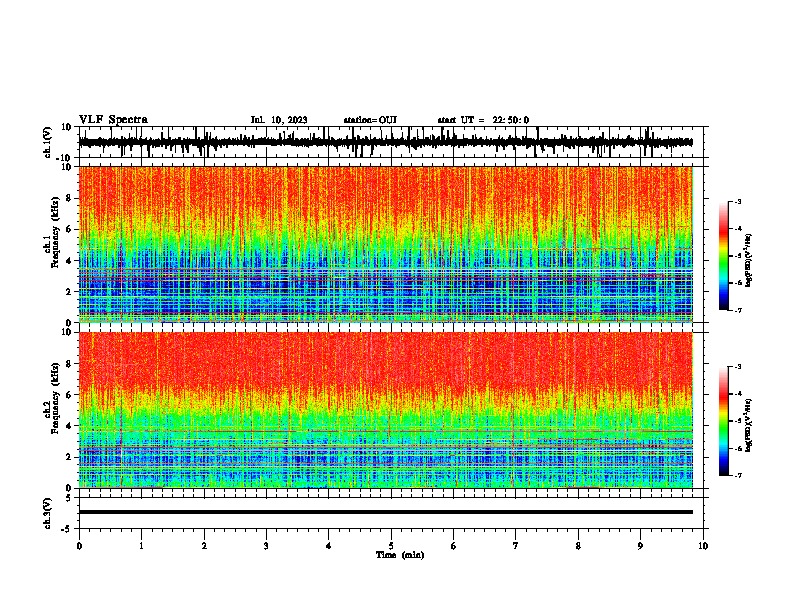Click the "-7" label on ch.2 color scale
792x612 pixels.
pyautogui.click(x=738, y=475)
